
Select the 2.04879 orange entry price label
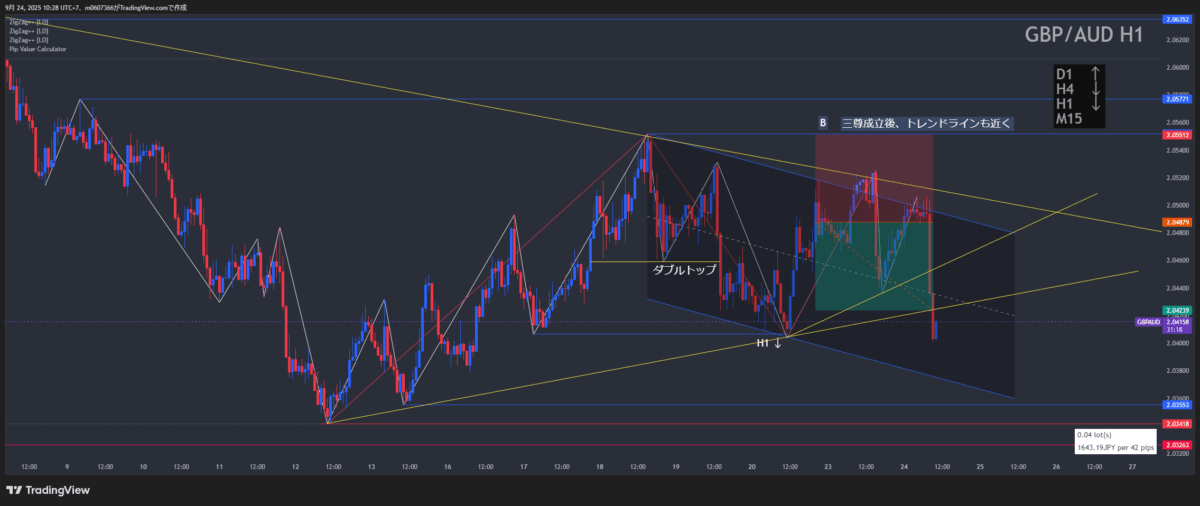1176,221
